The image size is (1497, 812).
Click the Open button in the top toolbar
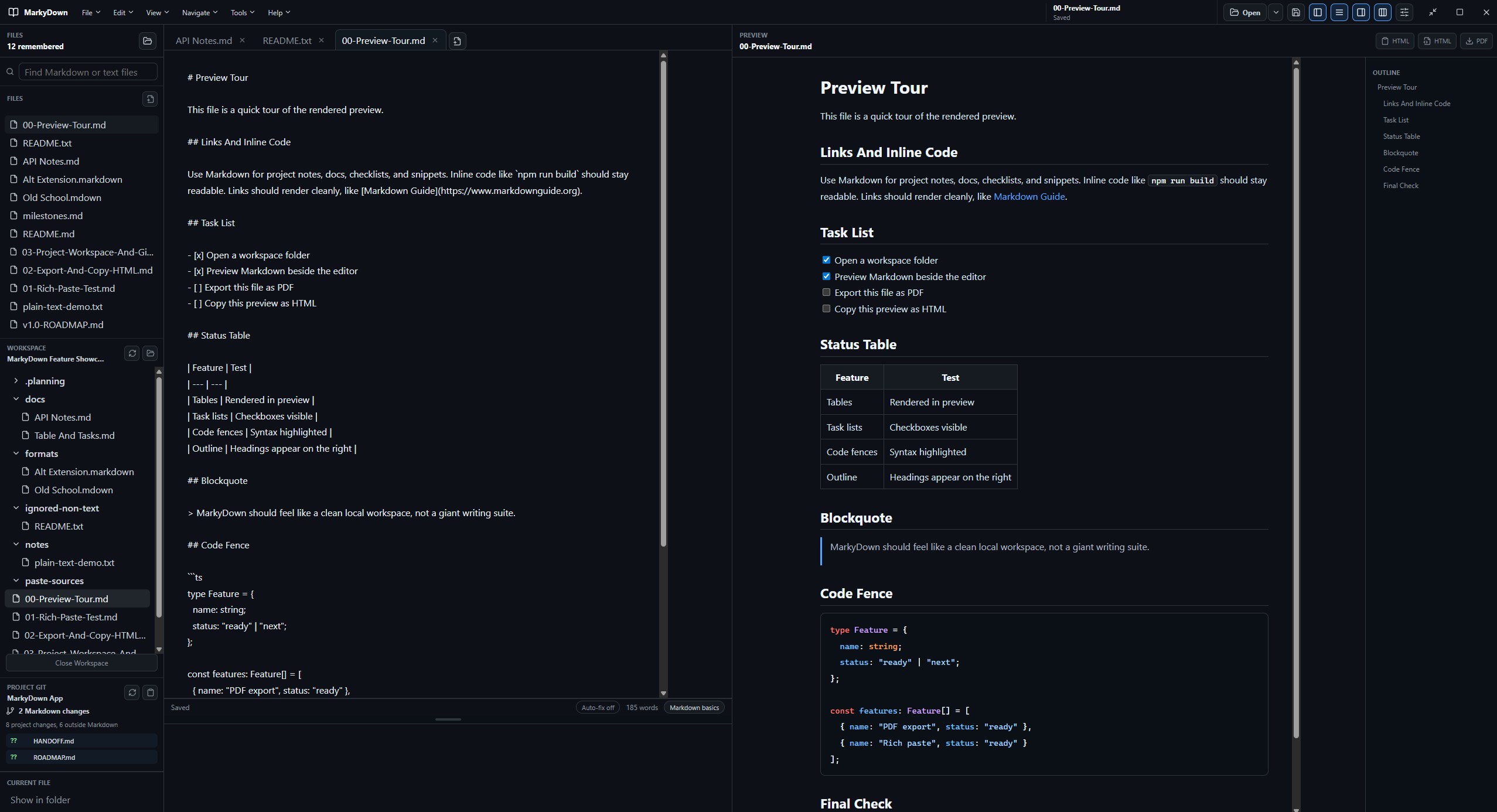point(1245,12)
